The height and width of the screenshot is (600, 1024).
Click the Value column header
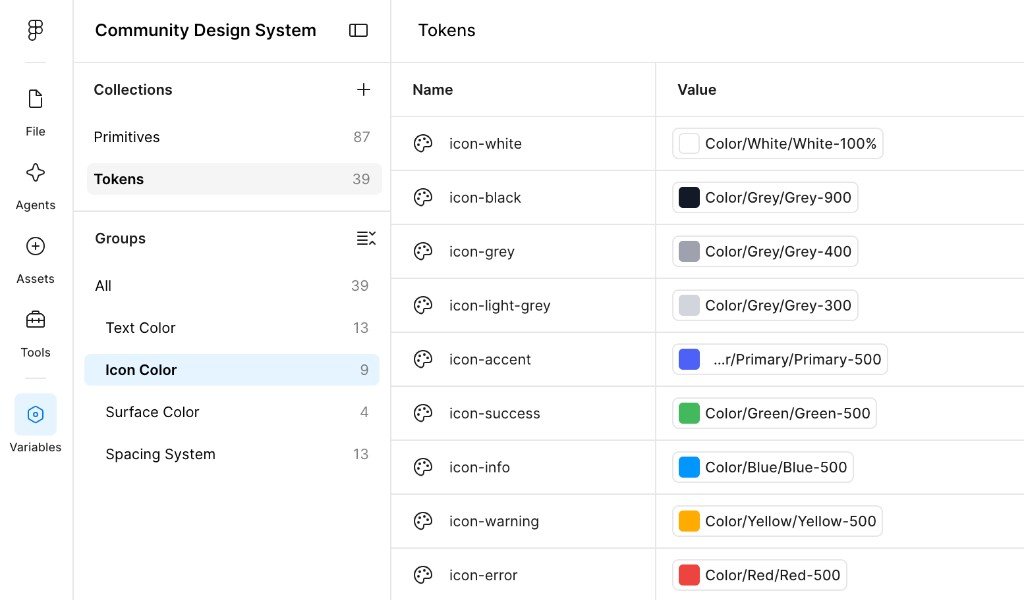pos(697,89)
